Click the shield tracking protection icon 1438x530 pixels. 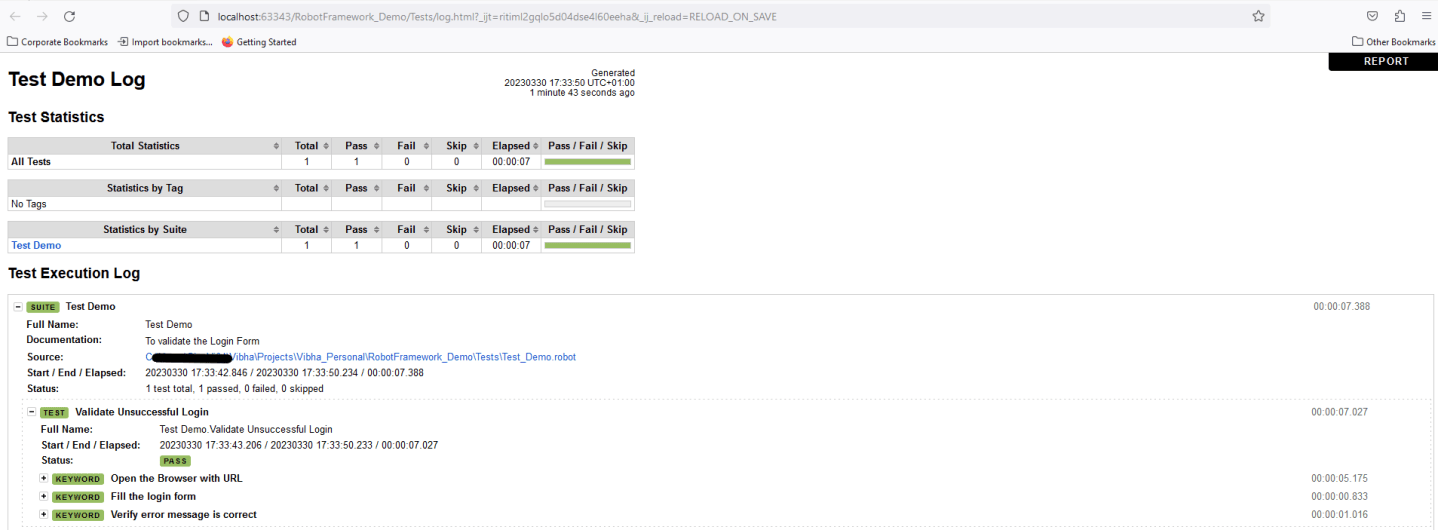[x=182, y=16]
